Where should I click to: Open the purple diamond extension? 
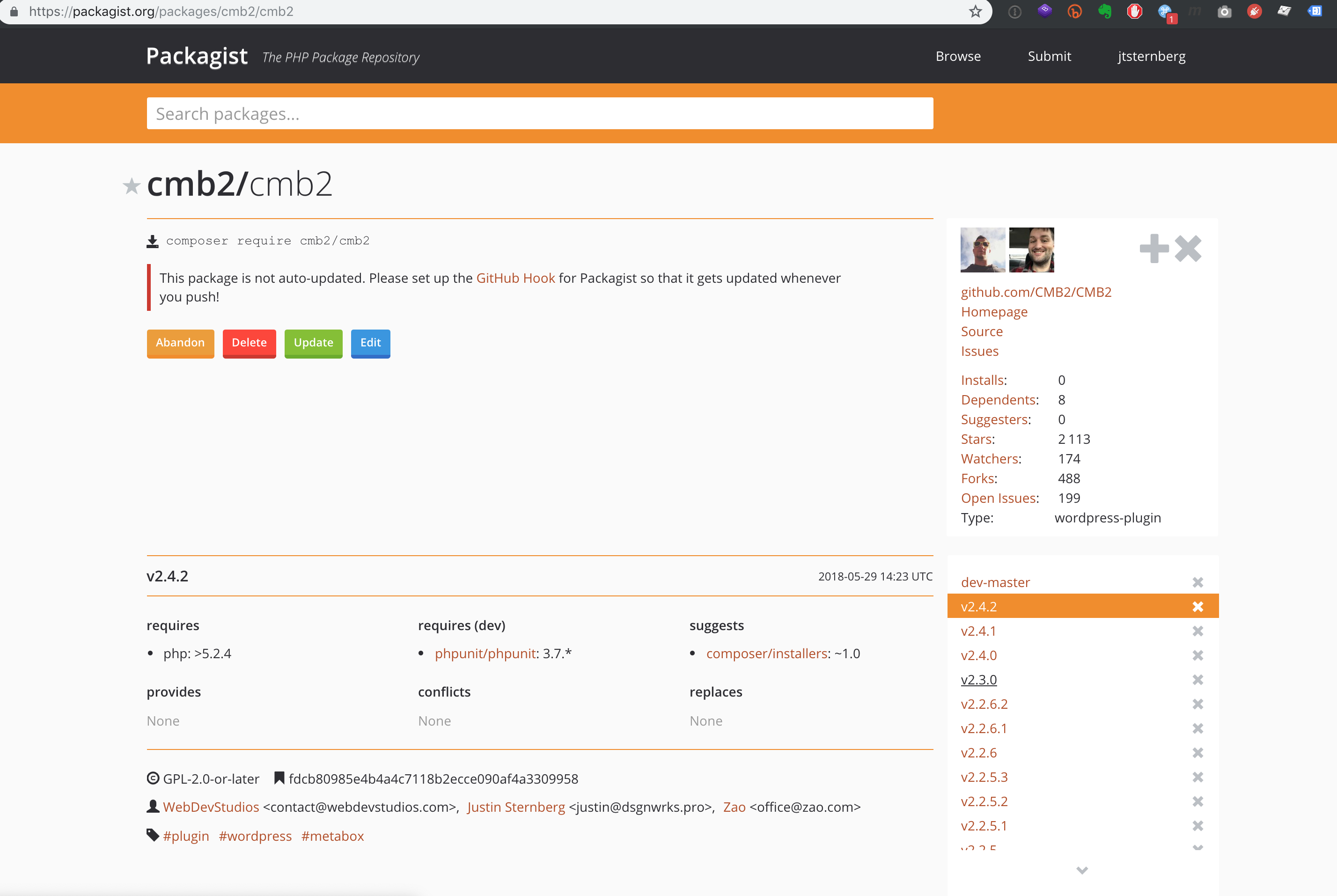point(1045,11)
